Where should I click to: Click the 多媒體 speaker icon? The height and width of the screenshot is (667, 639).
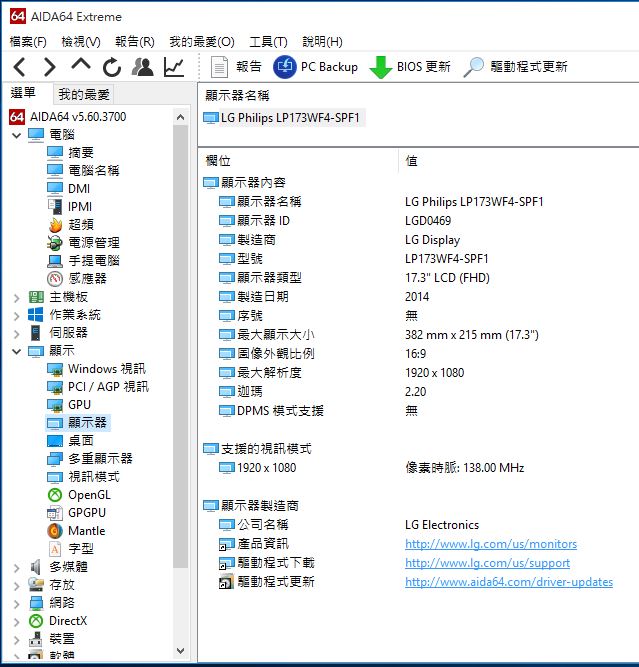tap(36, 567)
